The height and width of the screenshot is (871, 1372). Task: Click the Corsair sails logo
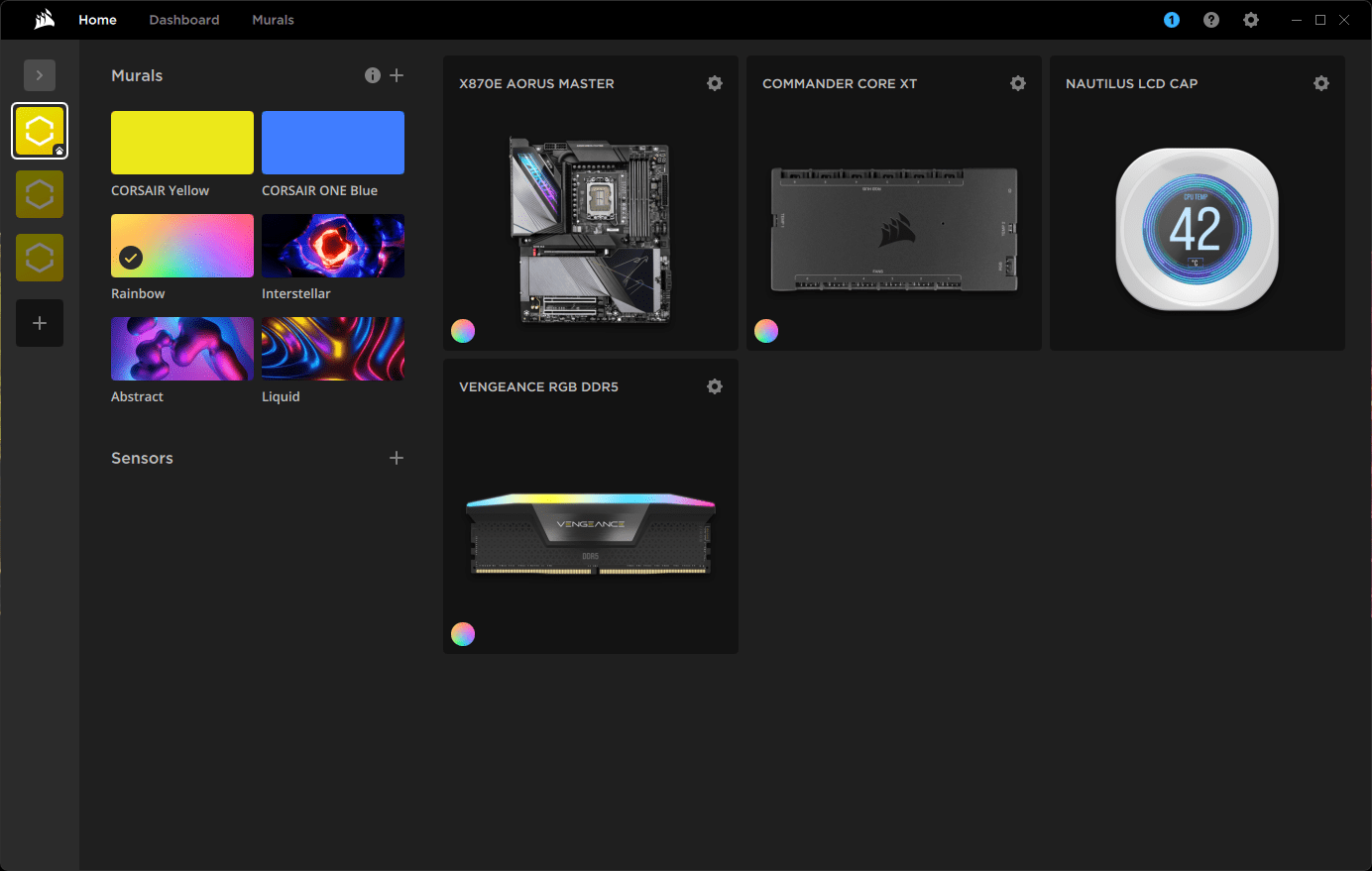coord(43,19)
